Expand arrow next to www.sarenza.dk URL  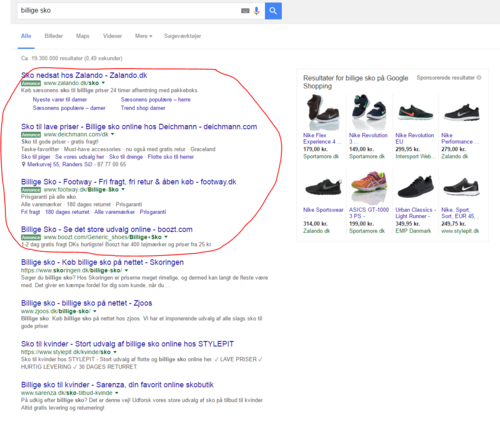[117, 393]
